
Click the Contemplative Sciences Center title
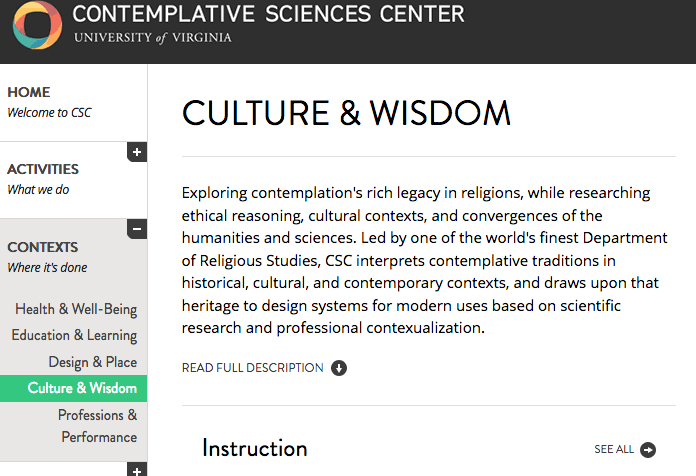coord(268,14)
